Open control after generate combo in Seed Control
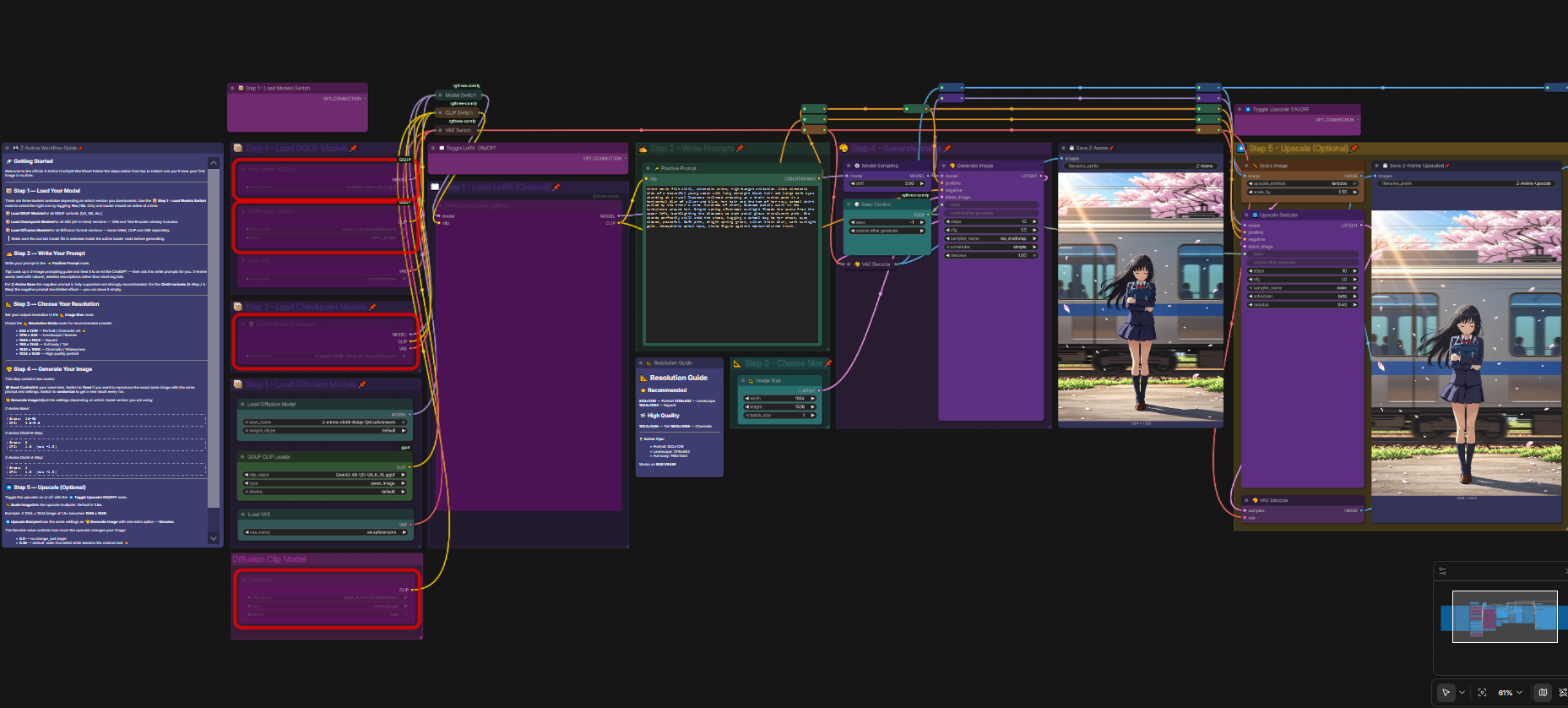Viewport: 1568px width, 708px height. tap(887, 231)
